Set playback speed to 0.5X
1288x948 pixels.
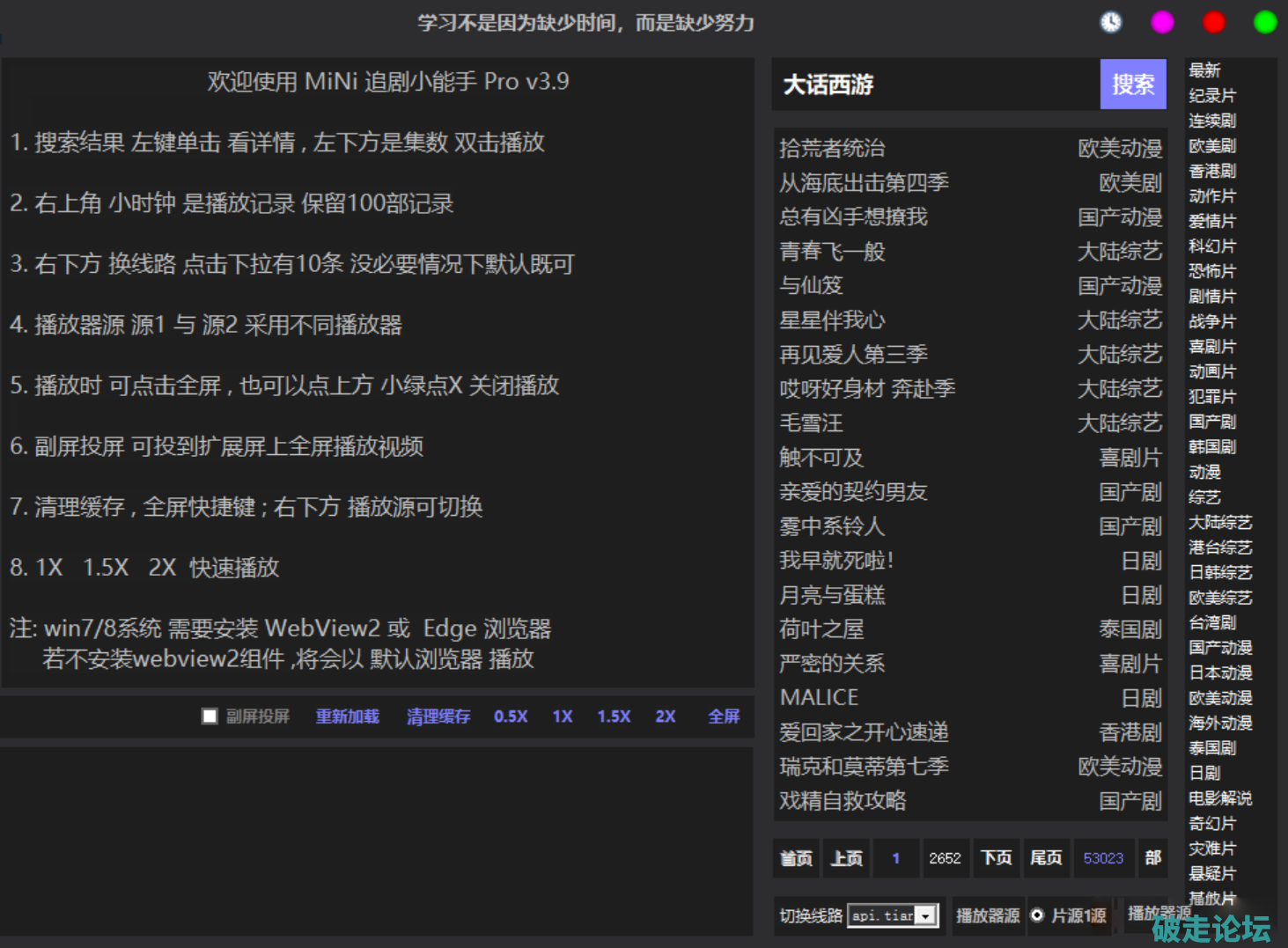[x=511, y=717]
